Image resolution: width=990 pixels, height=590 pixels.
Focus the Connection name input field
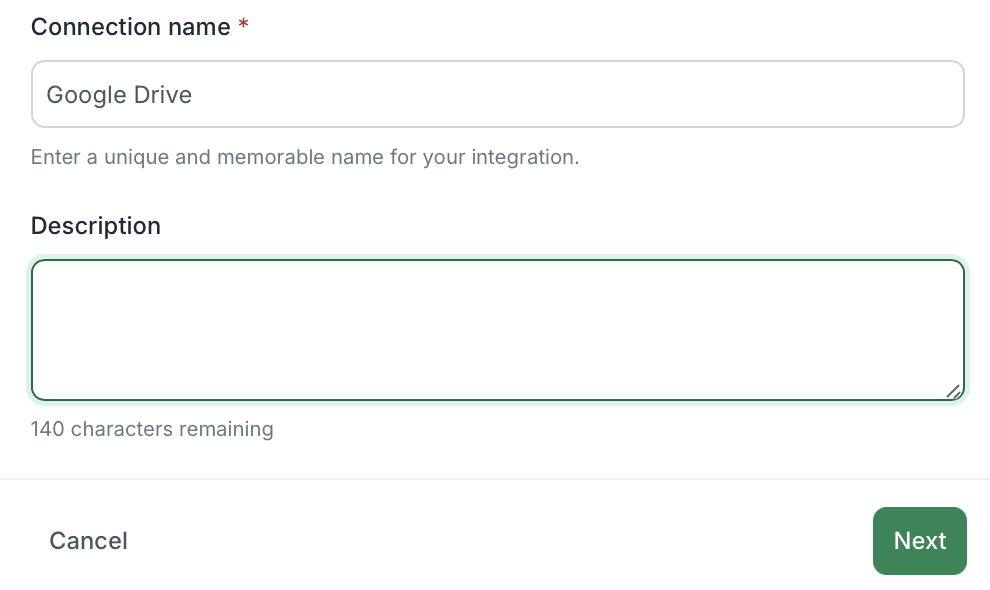point(497,95)
